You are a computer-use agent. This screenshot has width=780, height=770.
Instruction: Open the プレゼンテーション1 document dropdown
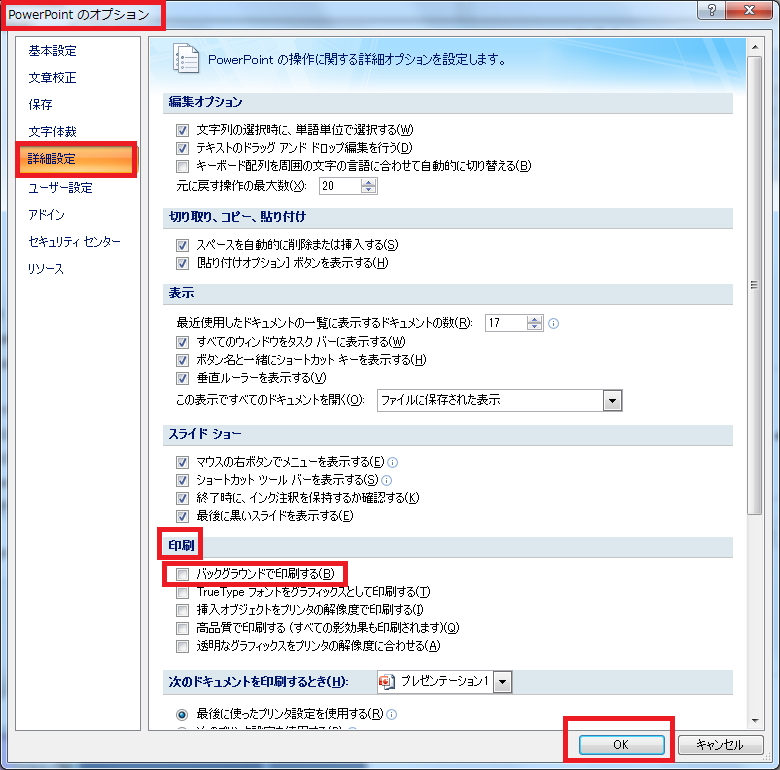[x=502, y=681]
